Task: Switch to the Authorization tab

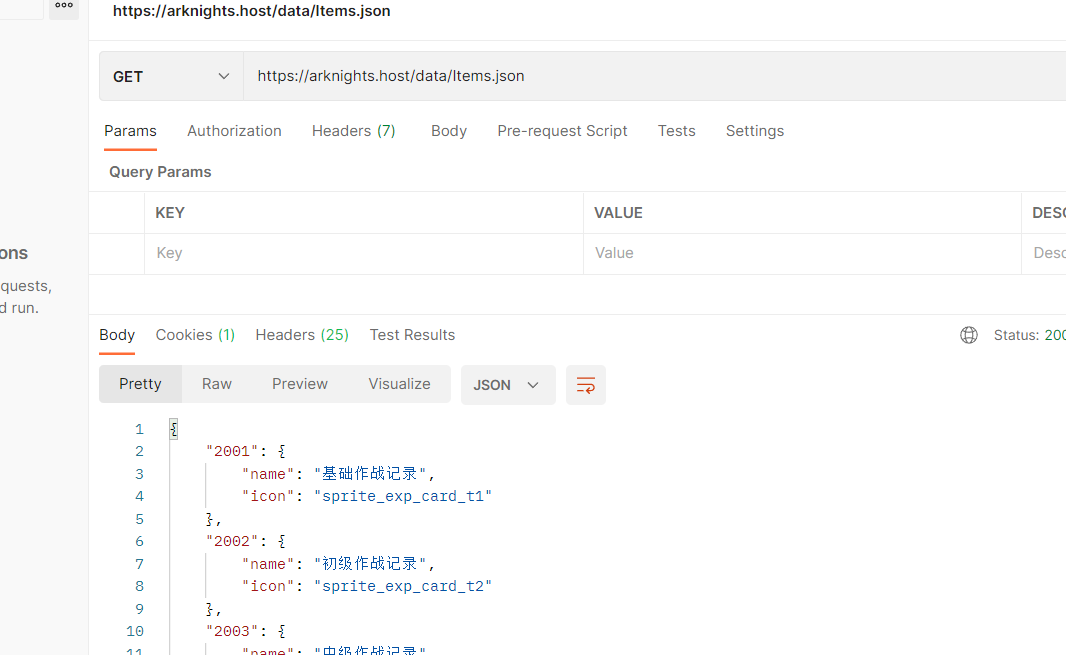Action: tap(234, 131)
